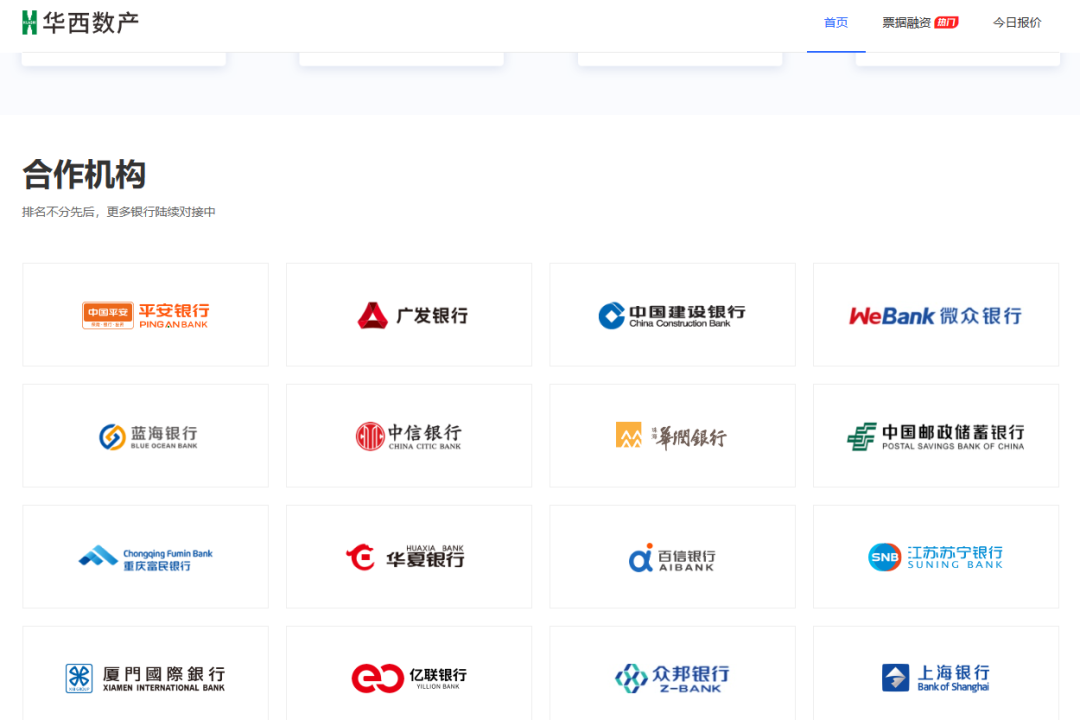
Task: Select the 上海银行 Bank of Shanghai card
Action: [x=935, y=677]
